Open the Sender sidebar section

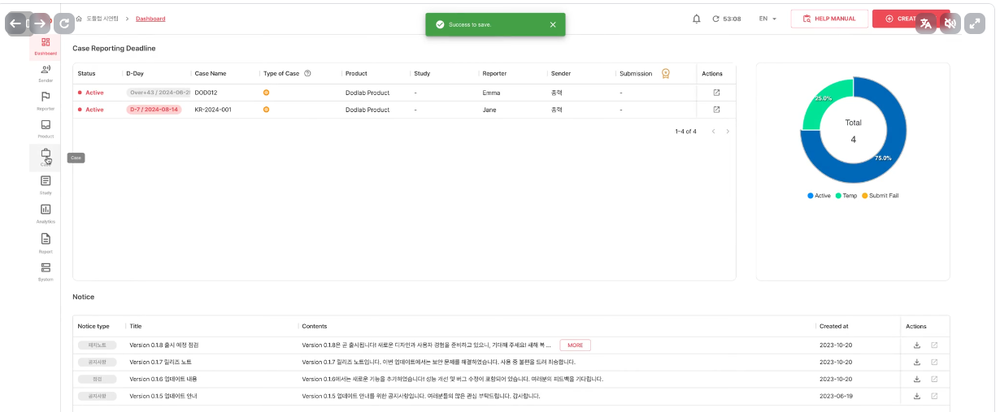click(45, 72)
